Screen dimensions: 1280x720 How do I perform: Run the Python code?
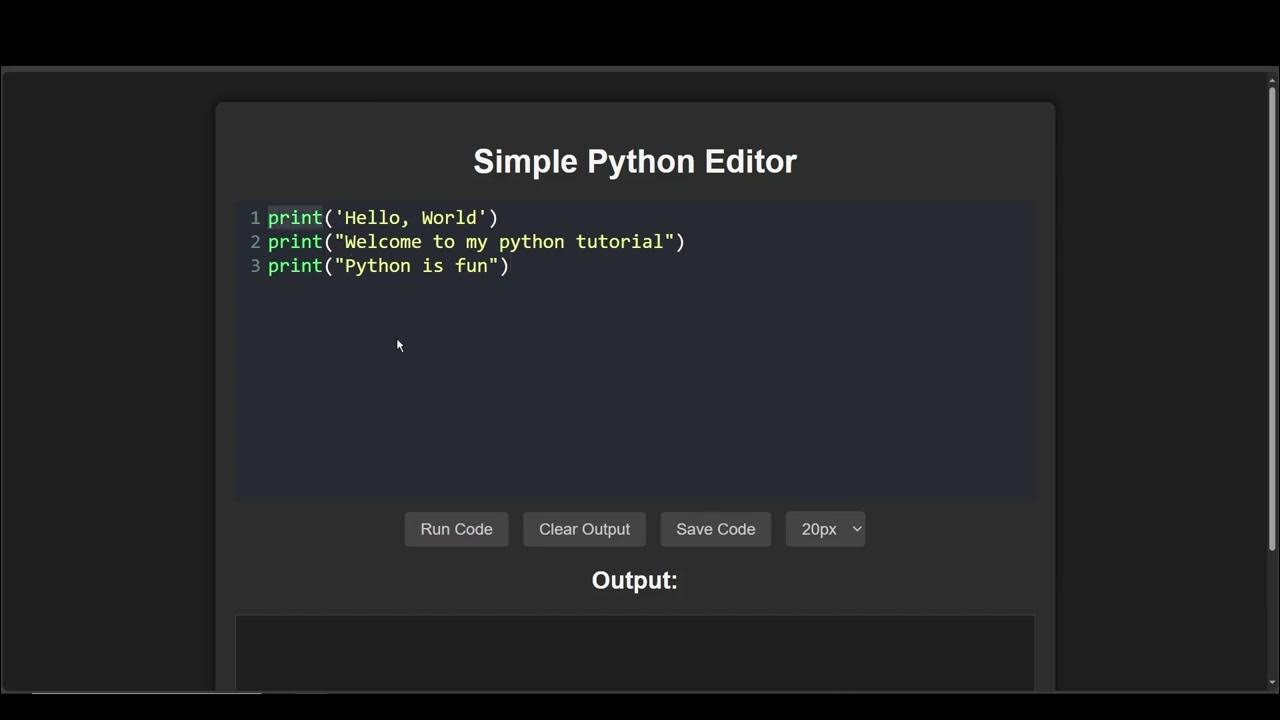coord(456,529)
